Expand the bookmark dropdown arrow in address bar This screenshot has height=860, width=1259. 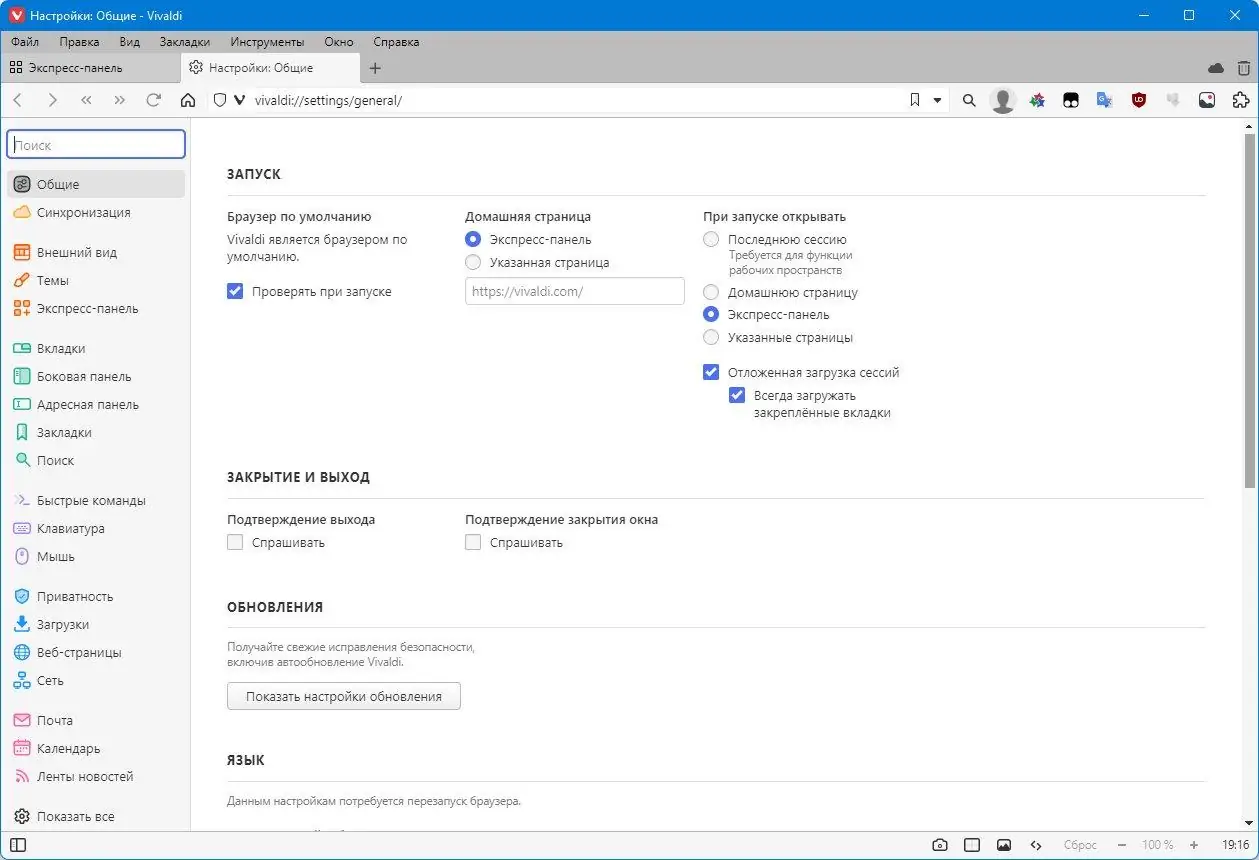(938, 100)
